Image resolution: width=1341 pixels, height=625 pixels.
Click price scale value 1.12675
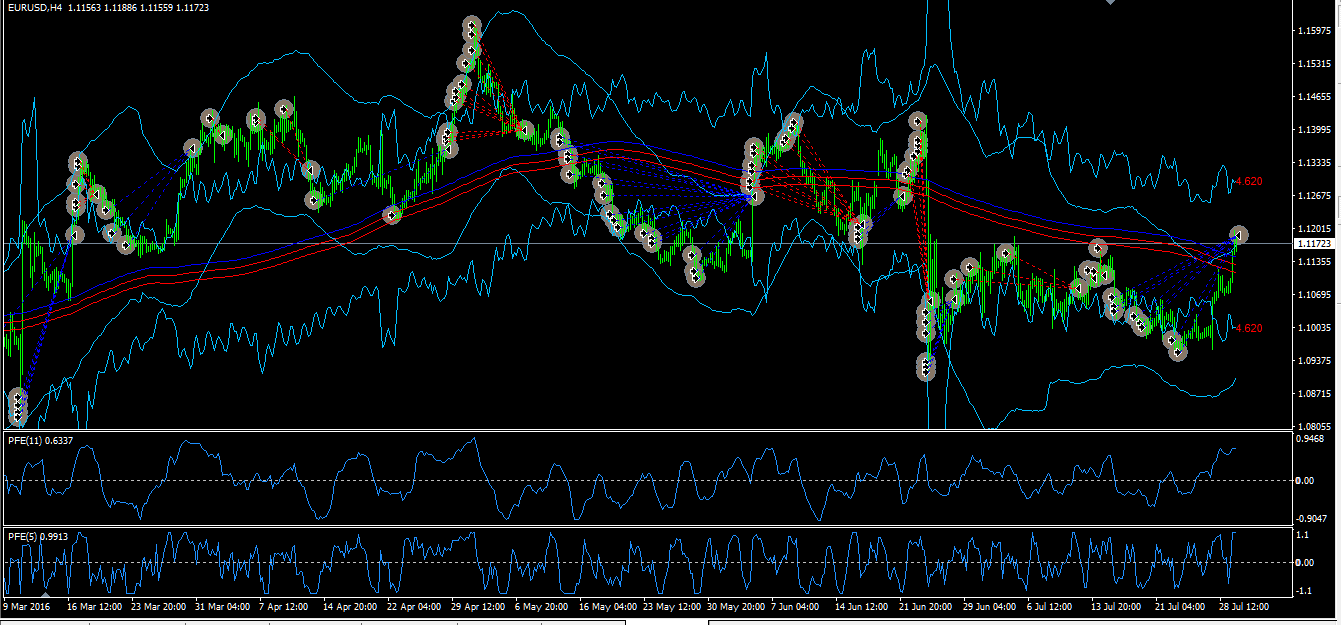click(x=1313, y=196)
